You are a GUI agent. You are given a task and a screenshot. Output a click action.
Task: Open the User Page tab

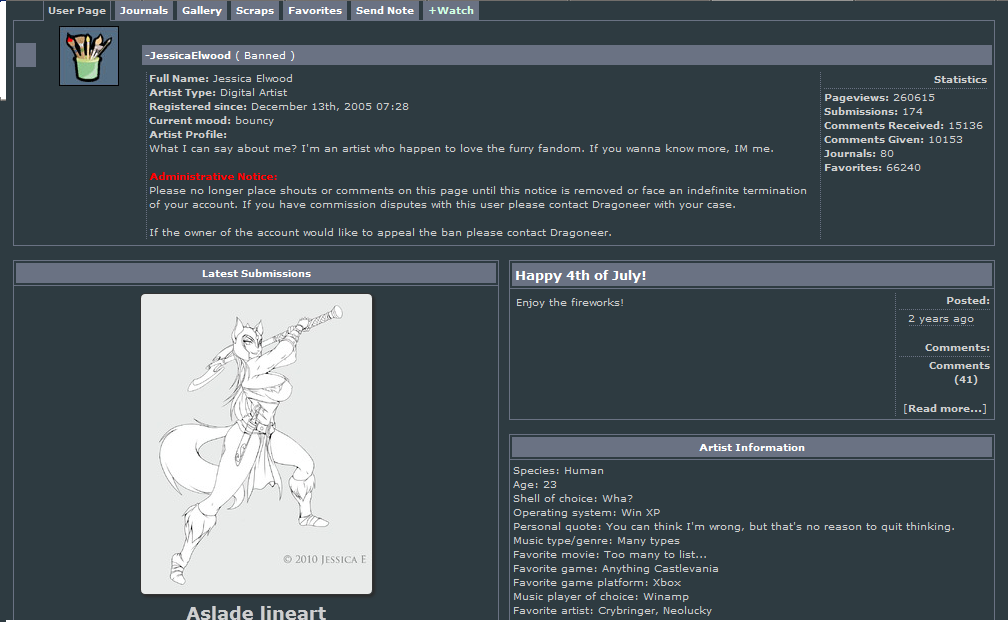tap(77, 11)
